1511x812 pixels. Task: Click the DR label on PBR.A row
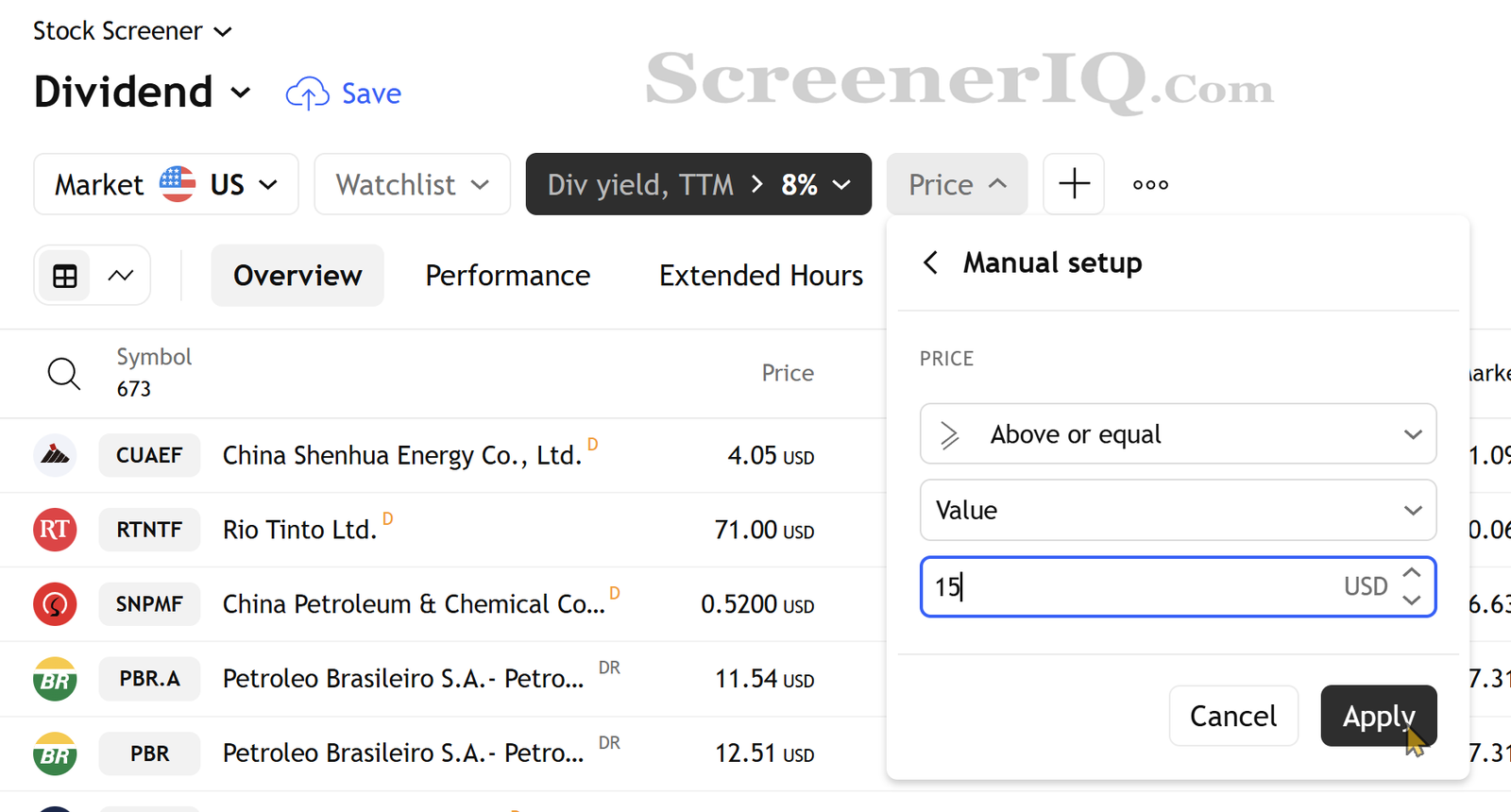tap(609, 668)
